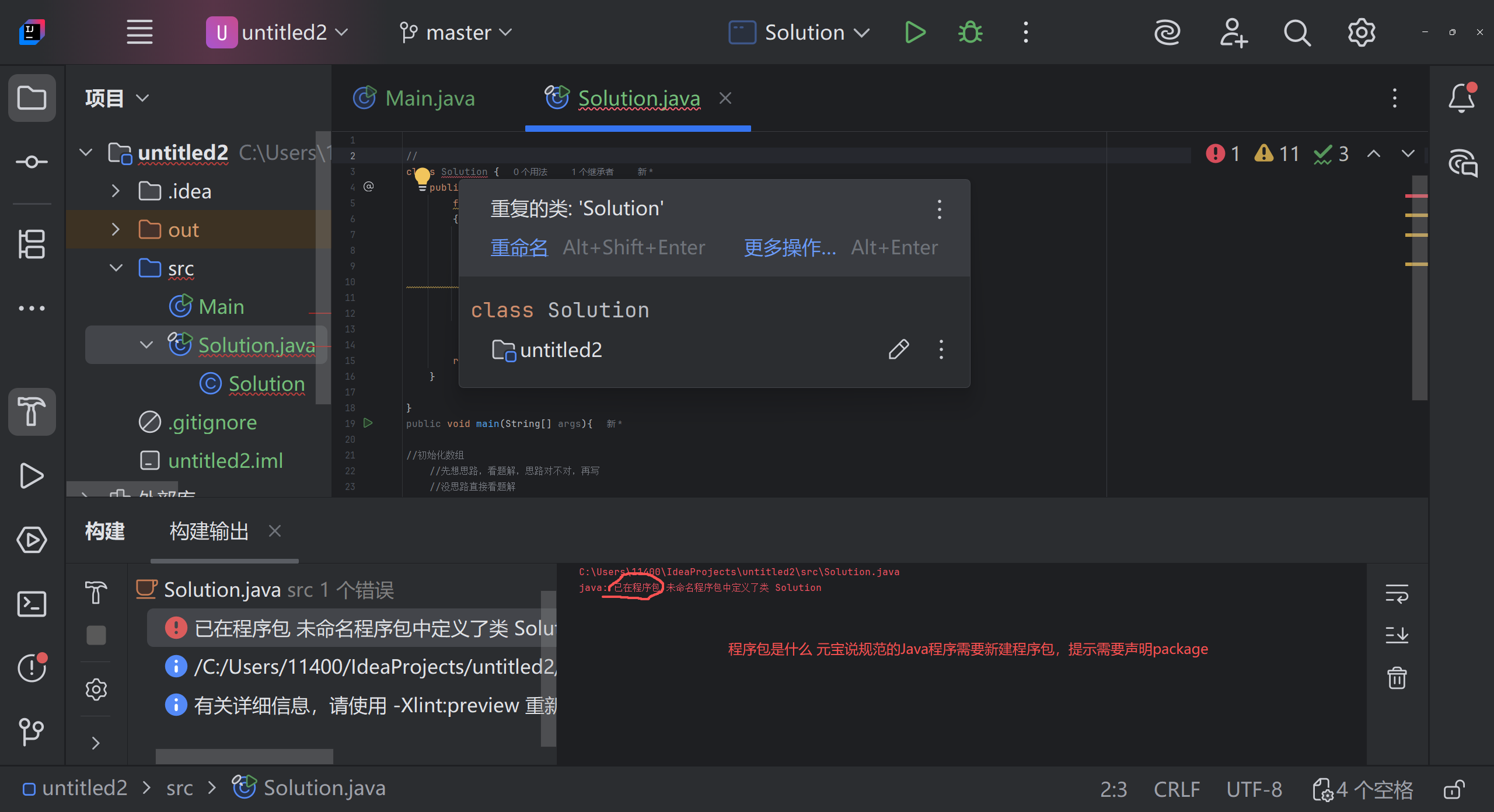
Task: Expand the out folder
Action: pos(116,230)
